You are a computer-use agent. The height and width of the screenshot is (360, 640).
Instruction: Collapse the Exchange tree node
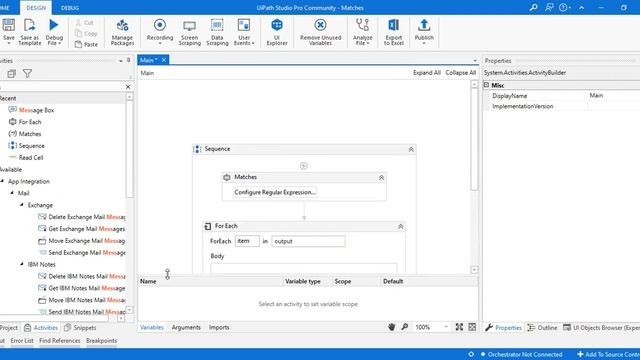[22, 204]
